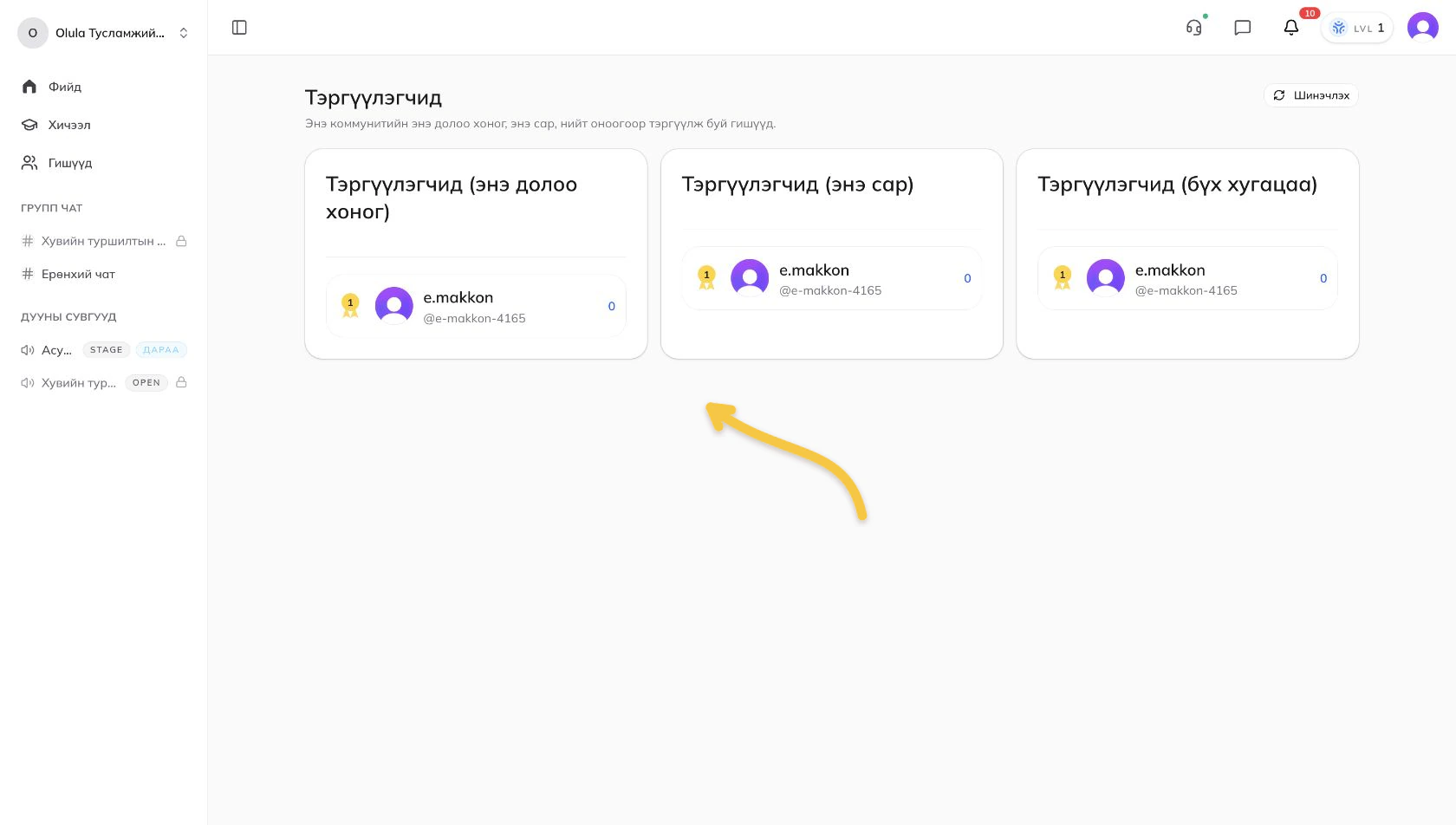This screenshot has height=825, width=1456.
Task: Click e.makkon avatar in all-time card
Action: pyautogui.click(x=1106, y=278)
